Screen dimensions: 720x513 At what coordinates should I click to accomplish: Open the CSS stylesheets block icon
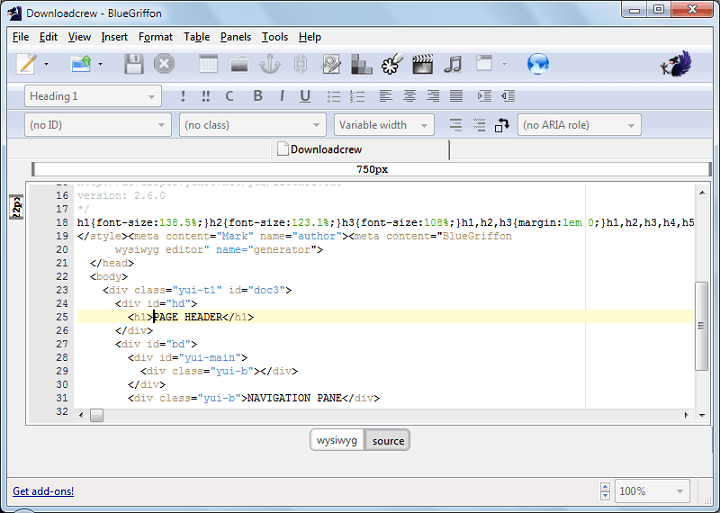(361, 64)
